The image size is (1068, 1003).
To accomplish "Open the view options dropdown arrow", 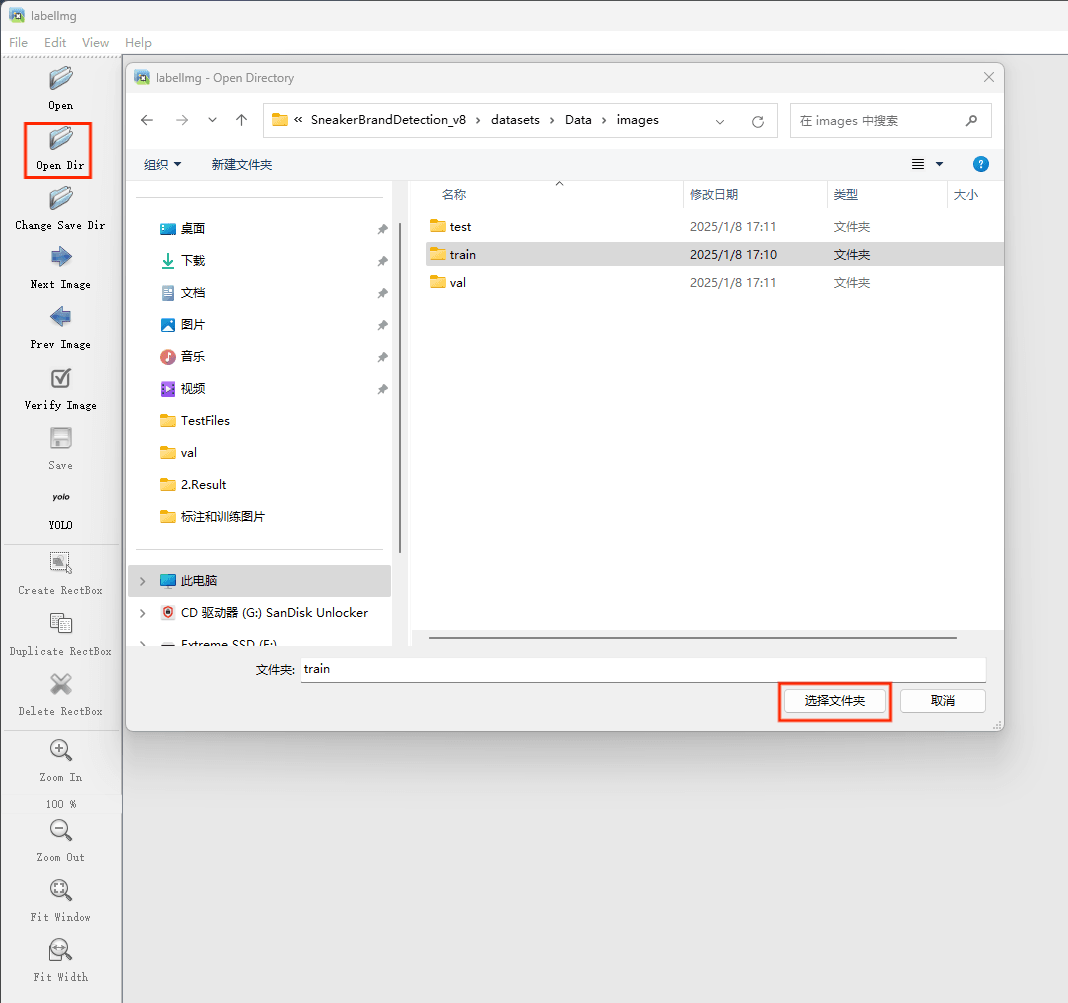I will tap(939, 164).
